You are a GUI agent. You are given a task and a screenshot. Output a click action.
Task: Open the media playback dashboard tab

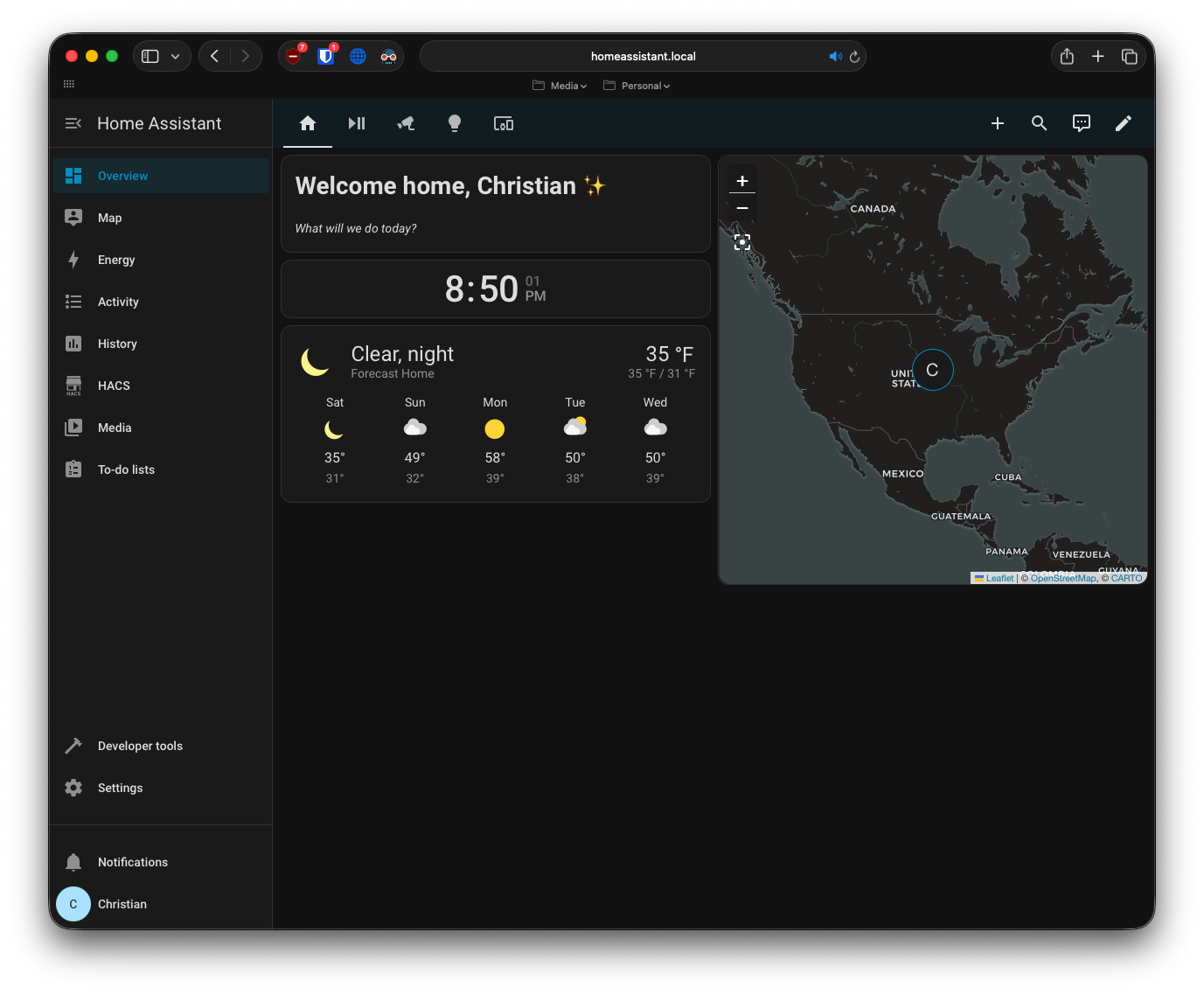(x=357, y=123)
